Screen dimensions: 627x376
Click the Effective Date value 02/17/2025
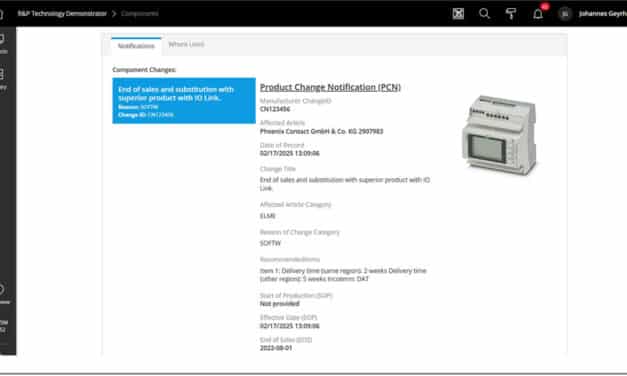290,326
